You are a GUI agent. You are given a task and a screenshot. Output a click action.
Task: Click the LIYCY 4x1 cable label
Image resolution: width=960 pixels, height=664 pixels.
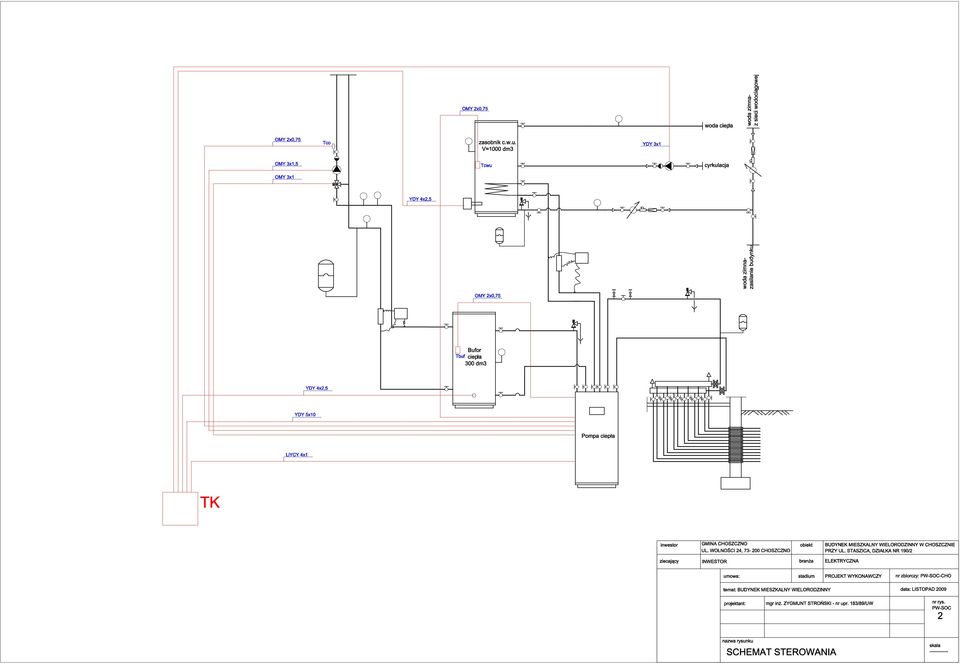point(296,455)
